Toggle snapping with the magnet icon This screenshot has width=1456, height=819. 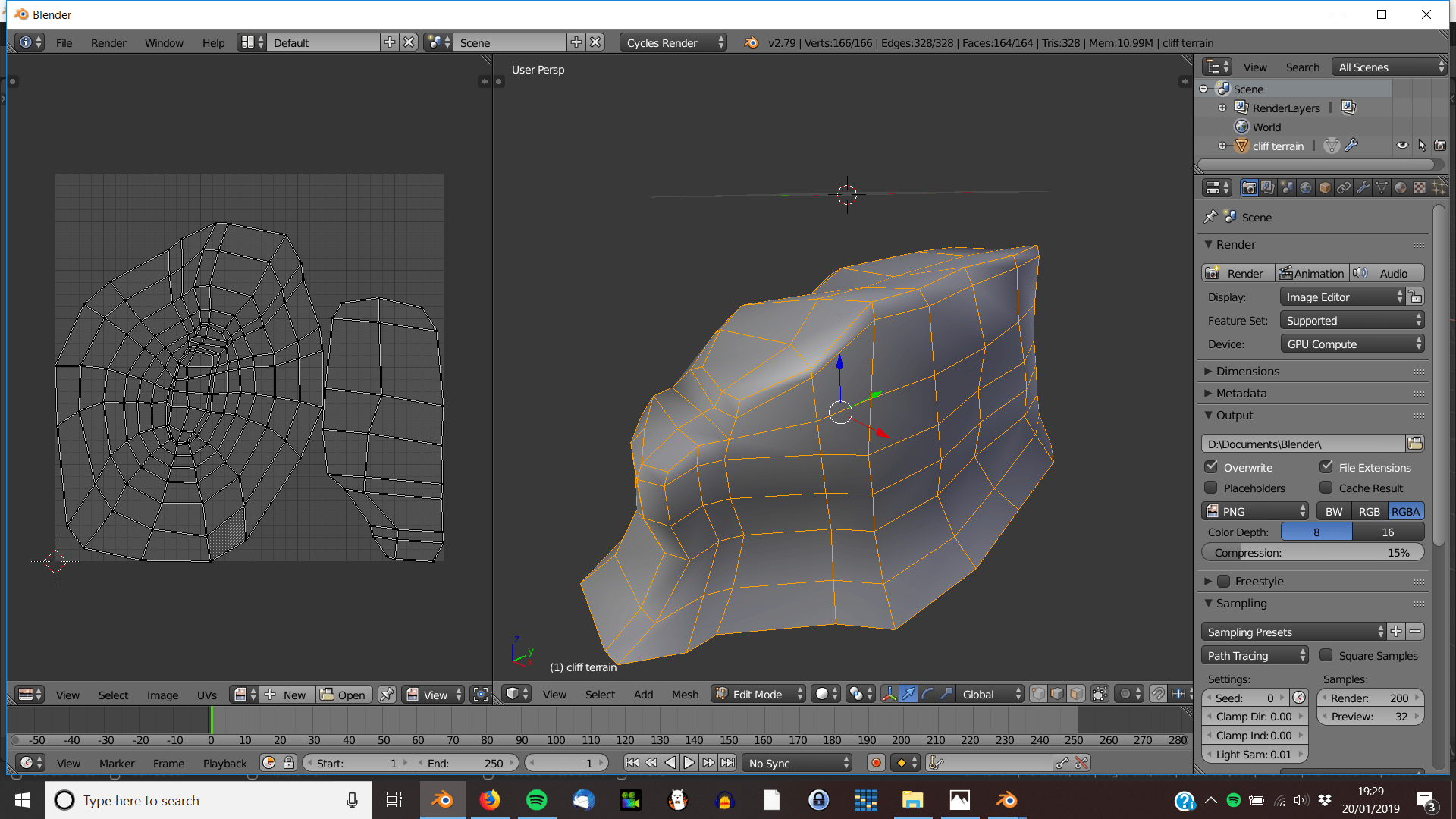click(x=1160, y=694)
